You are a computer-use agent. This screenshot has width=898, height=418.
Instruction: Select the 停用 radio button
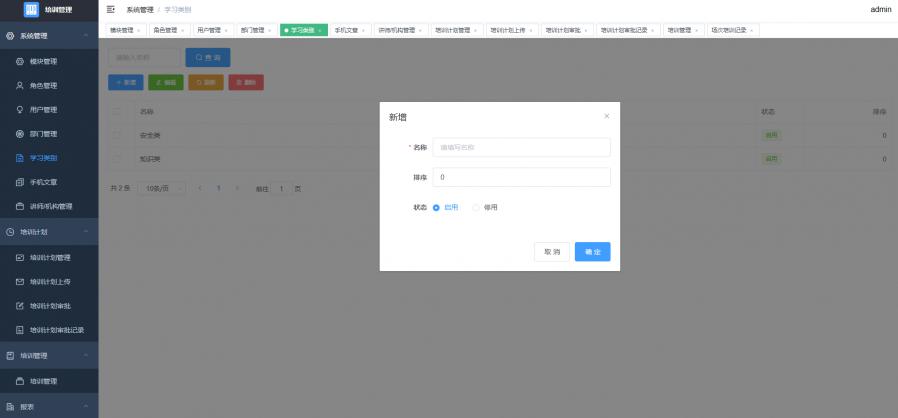pyautogui.click(x=476, y=208)
